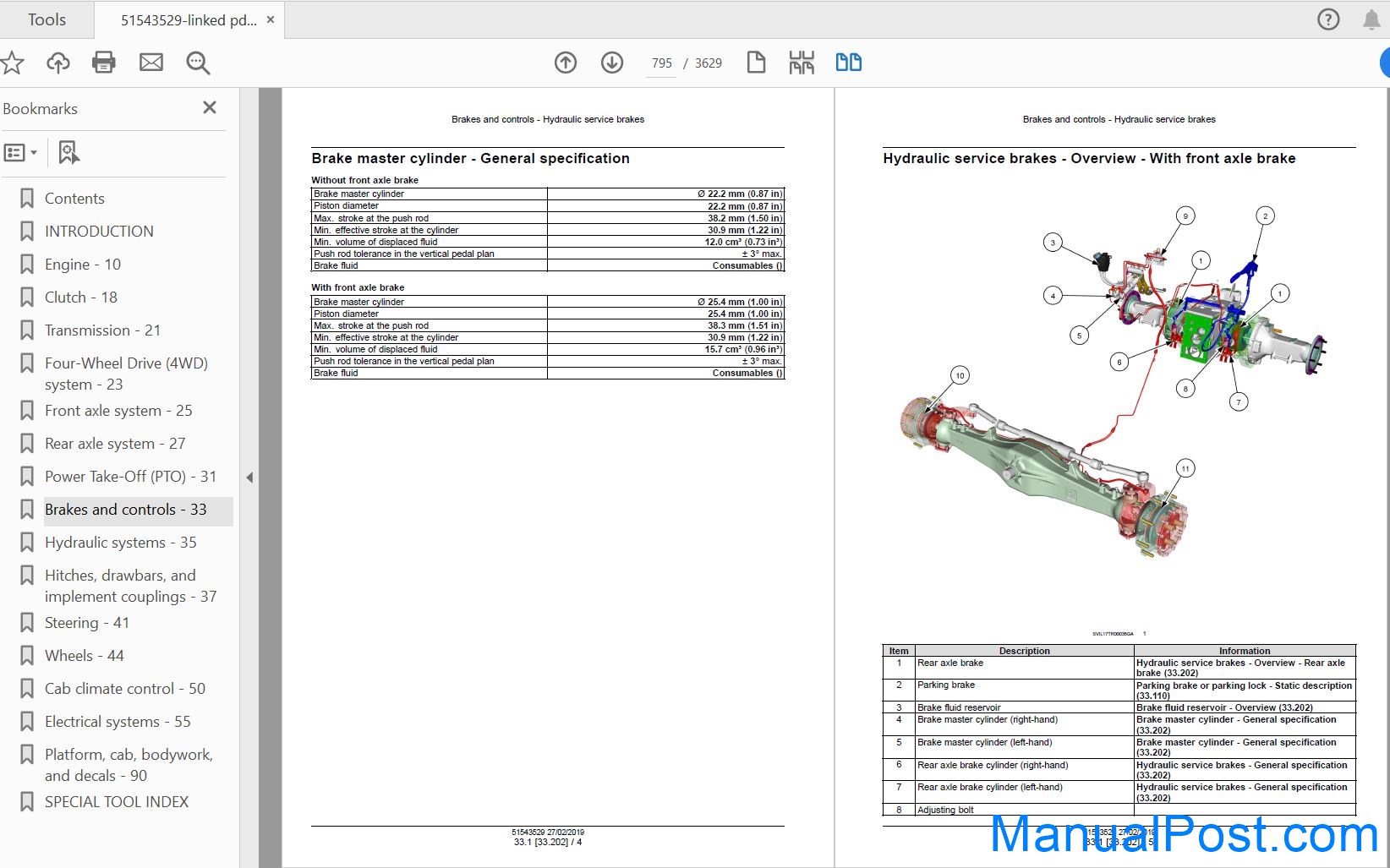Click the bookmark icon beside Clutch - 18
Image resolution: width=1390 pixels, height=868 pixels.
coord(27,298)
